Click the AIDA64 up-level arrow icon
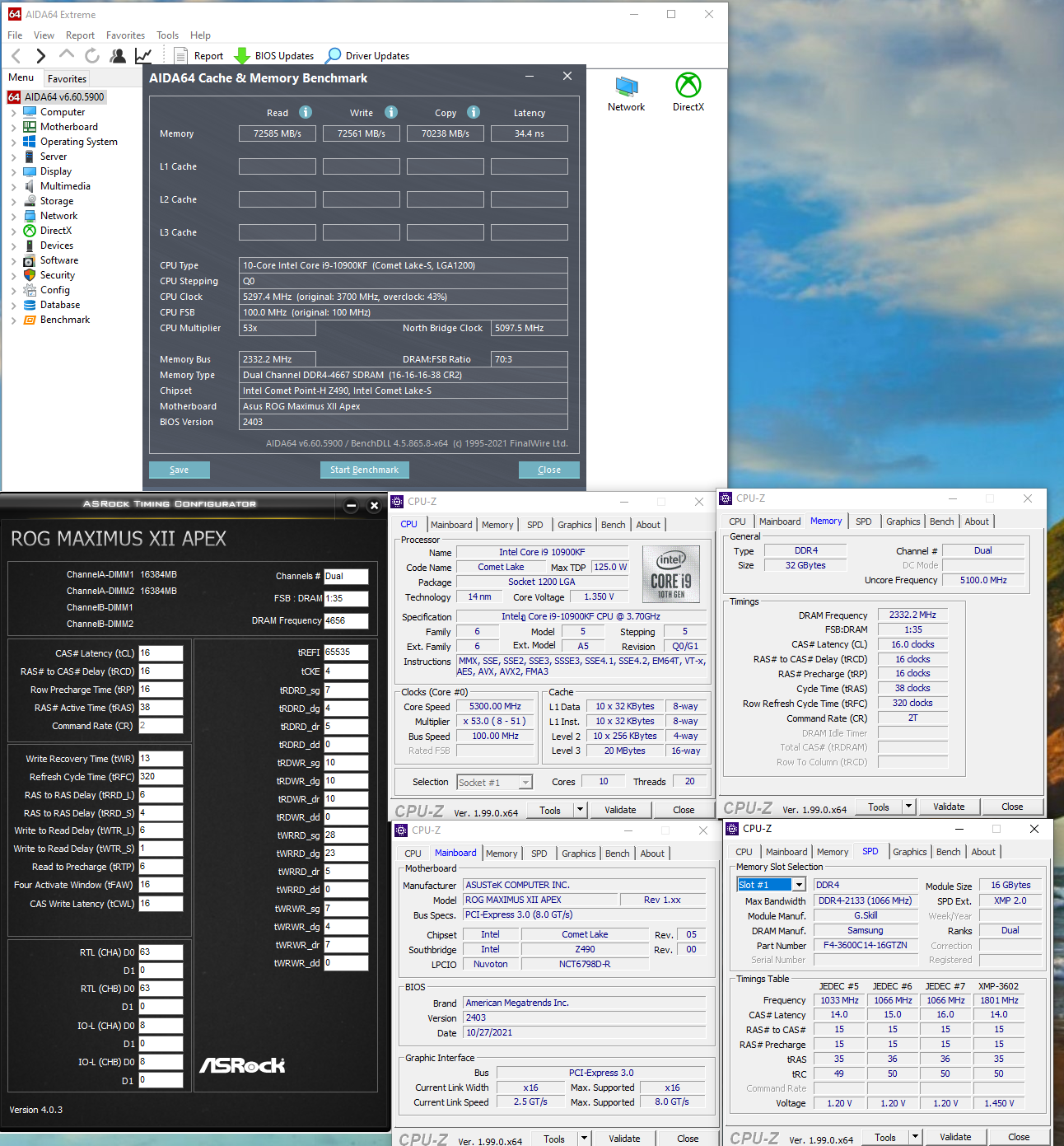This screenshot has width=1064, height=1146. (67, 54)
